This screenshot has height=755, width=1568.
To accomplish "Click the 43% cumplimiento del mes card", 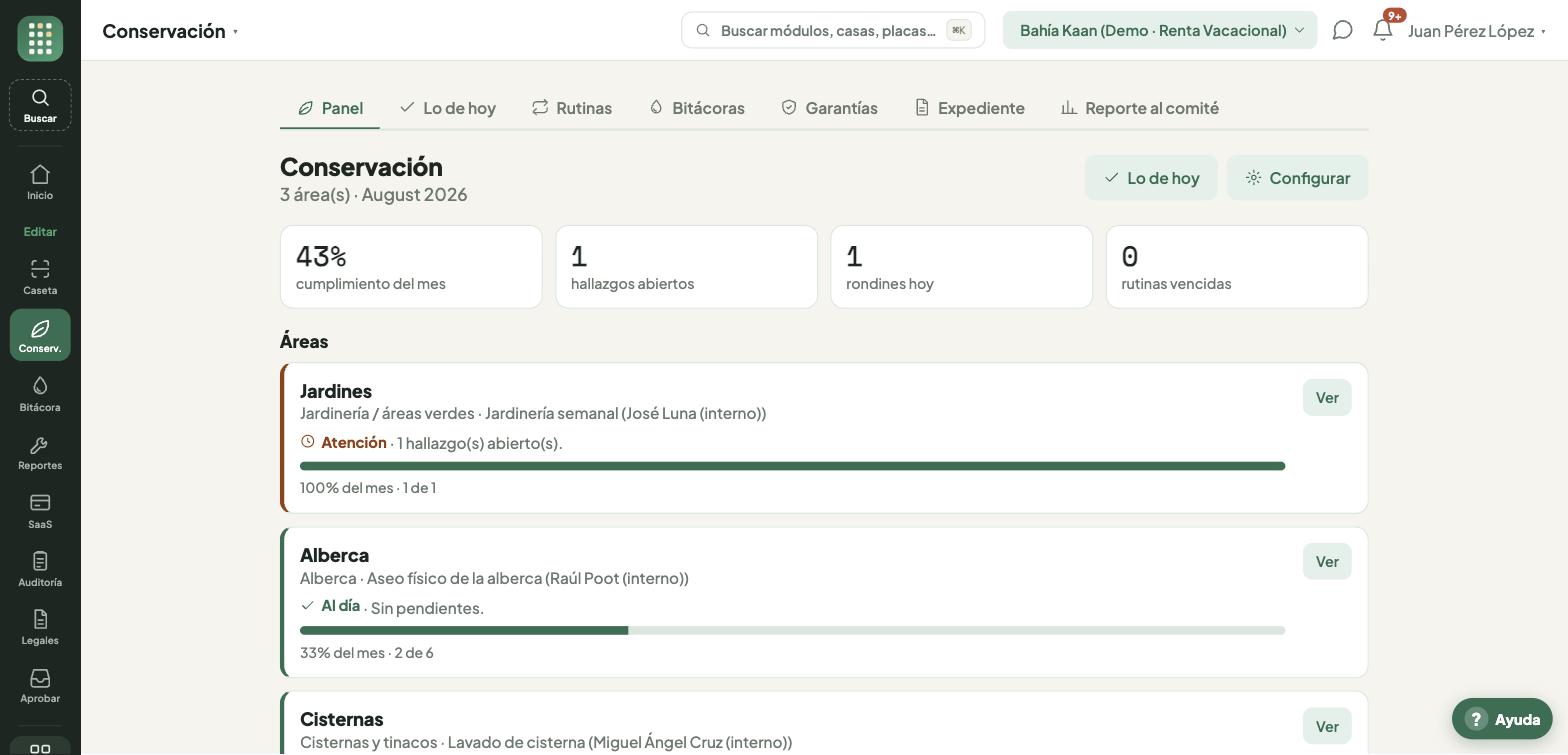I will click(x=411, y=267).
